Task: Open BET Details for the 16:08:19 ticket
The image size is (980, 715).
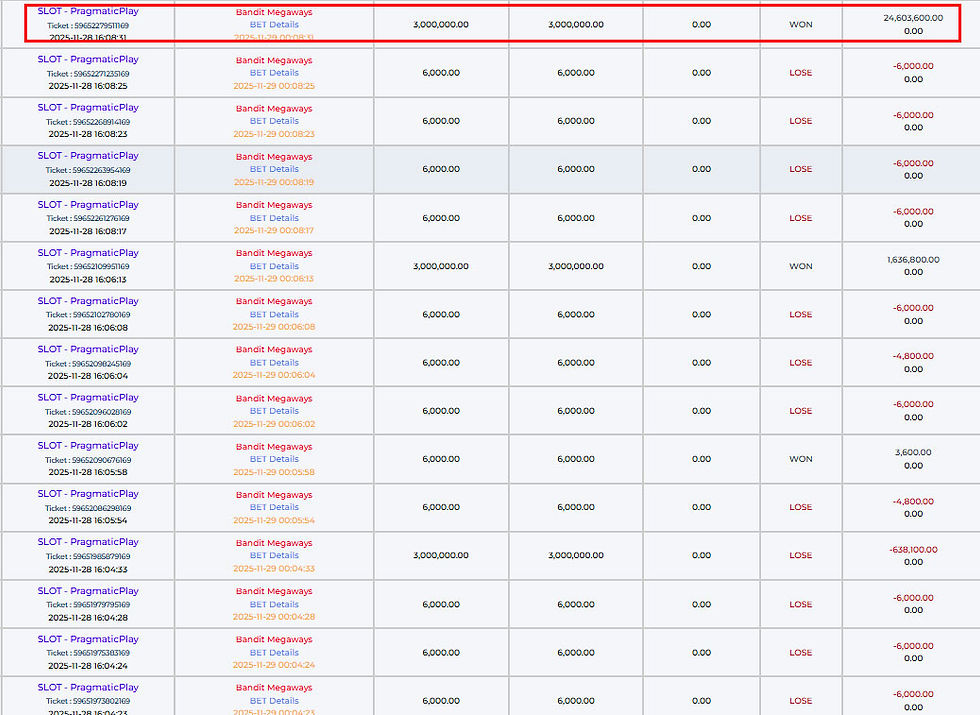Action: coord(274,169)
